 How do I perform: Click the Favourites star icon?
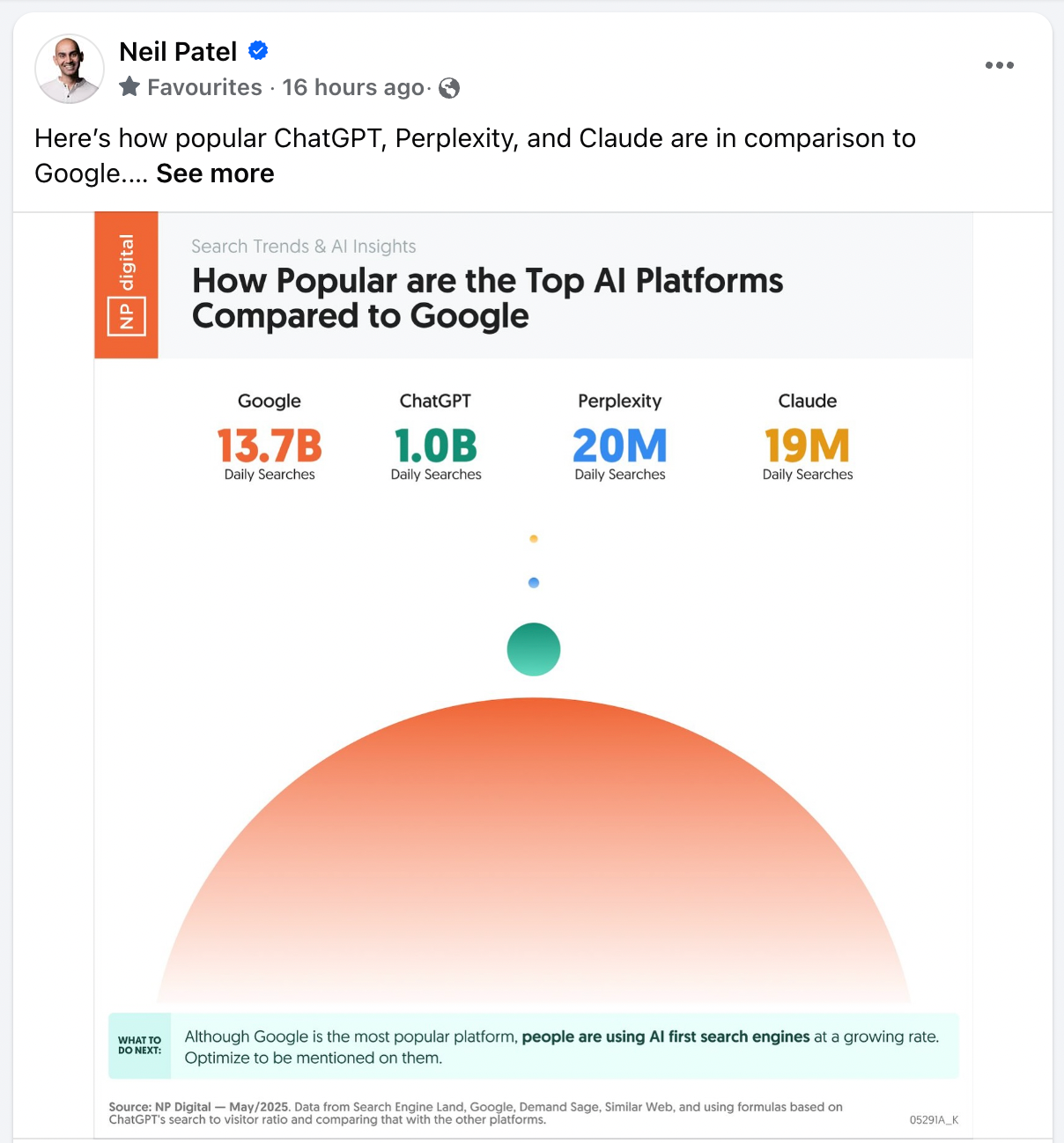pyautogui.click(x=129, y=86)
